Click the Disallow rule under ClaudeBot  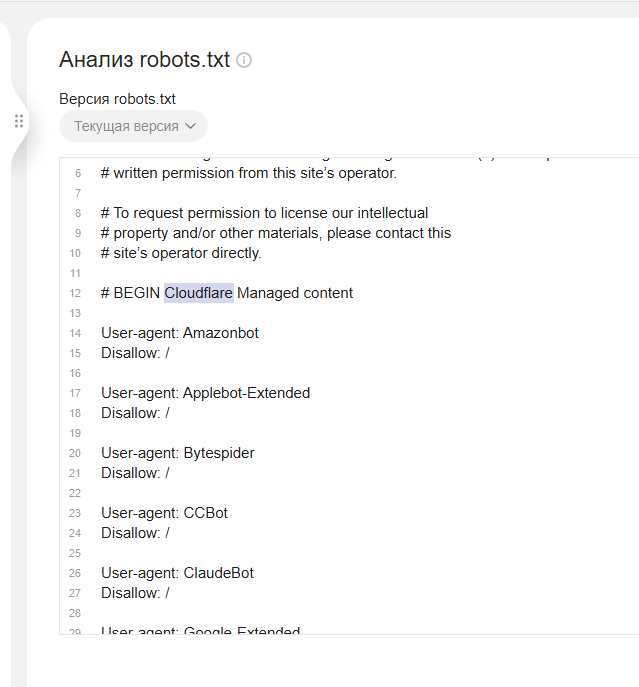click(135, 593)
